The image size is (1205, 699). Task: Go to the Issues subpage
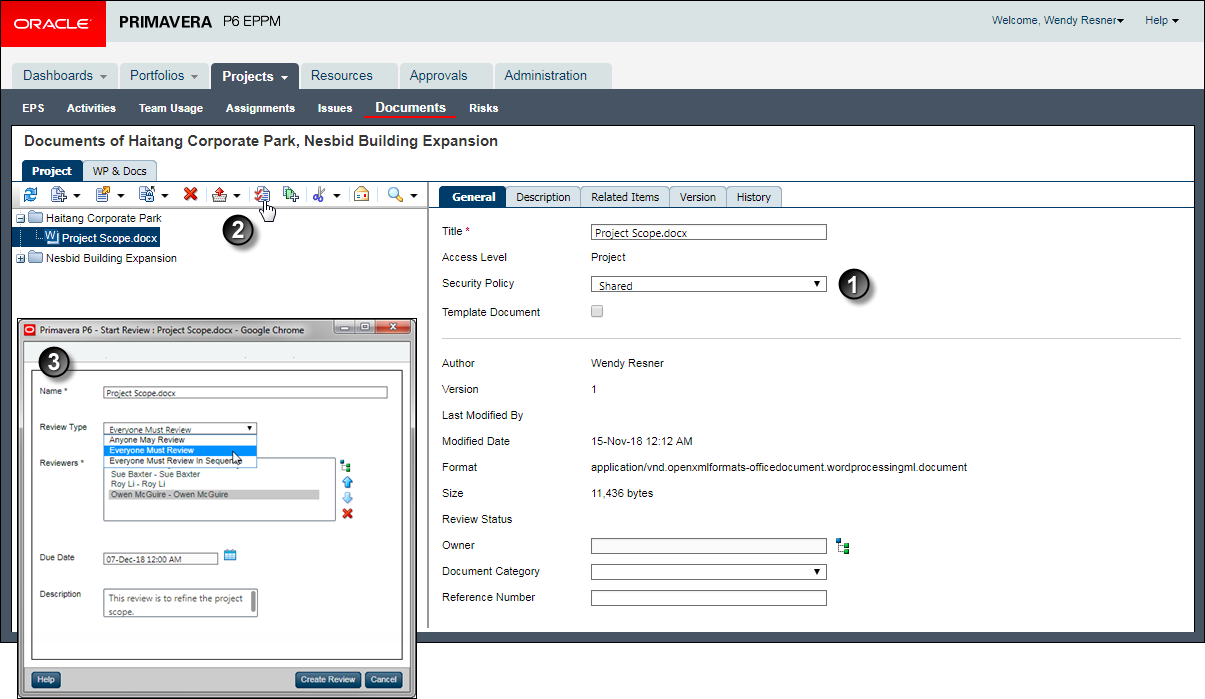(x=335, y=108)
